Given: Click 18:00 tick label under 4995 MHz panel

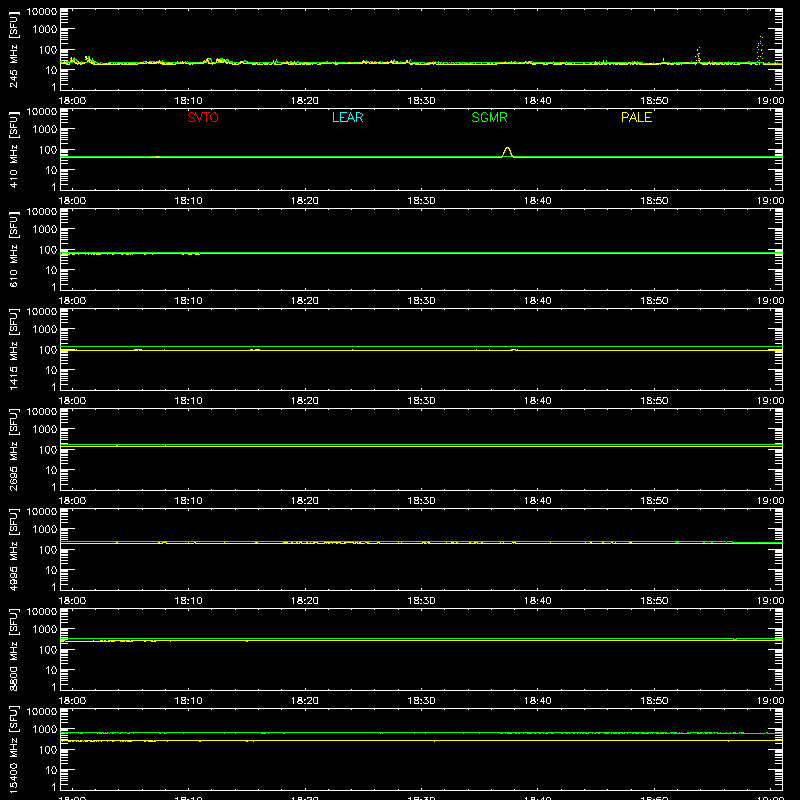Looking at the screenshot, I should (72, 601).
